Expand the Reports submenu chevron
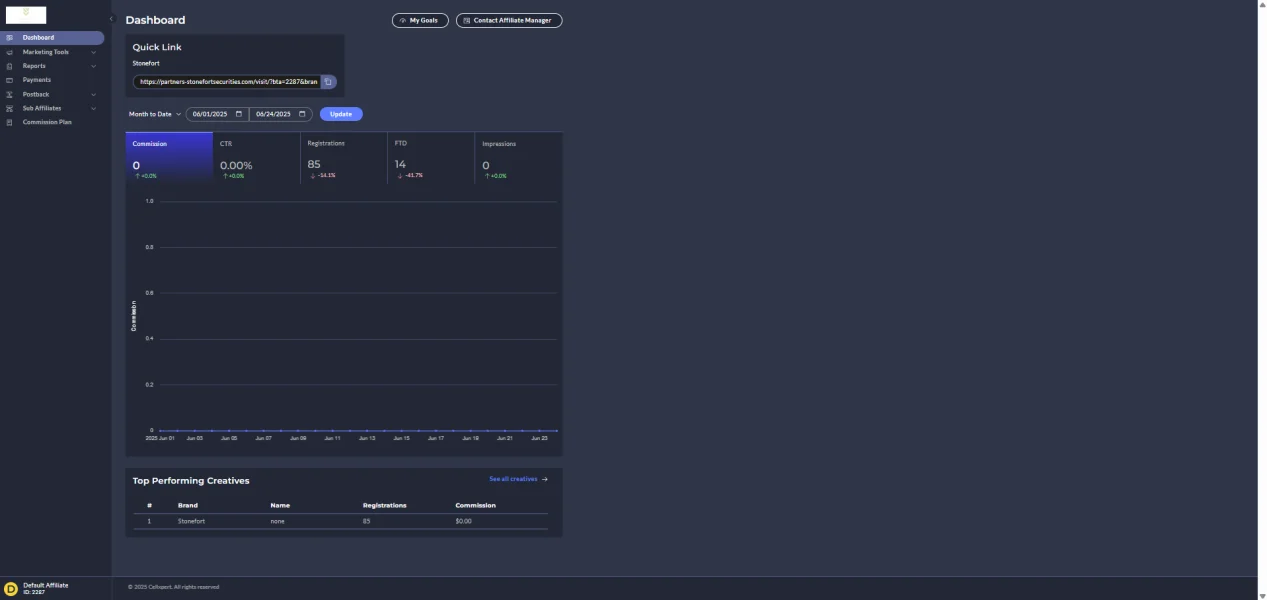Image resolution: width=1267 pixels, height=600 pixels. point(93,66)
